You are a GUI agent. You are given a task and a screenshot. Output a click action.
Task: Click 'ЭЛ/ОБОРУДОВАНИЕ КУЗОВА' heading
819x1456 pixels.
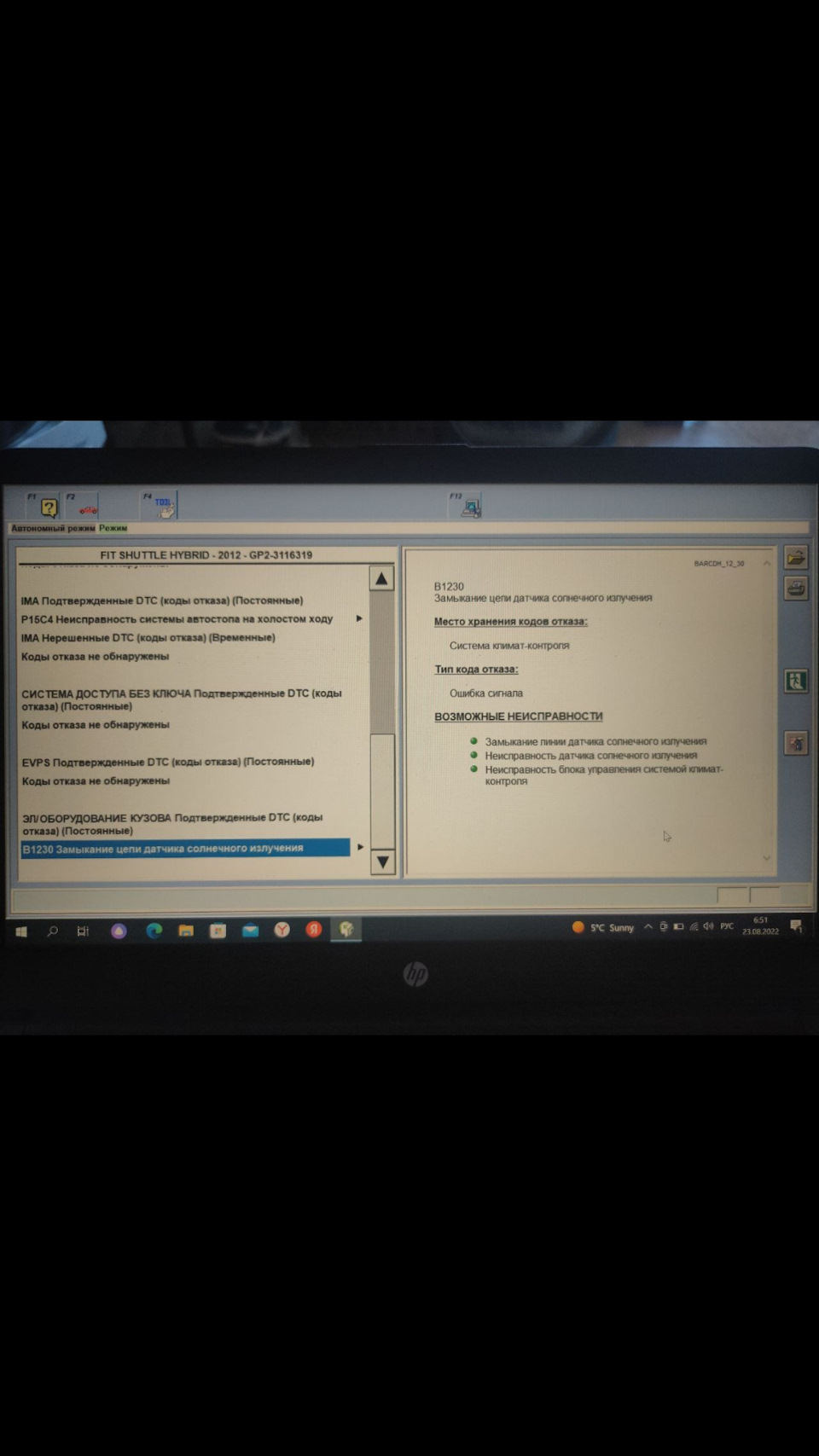(x=172, y=824)
